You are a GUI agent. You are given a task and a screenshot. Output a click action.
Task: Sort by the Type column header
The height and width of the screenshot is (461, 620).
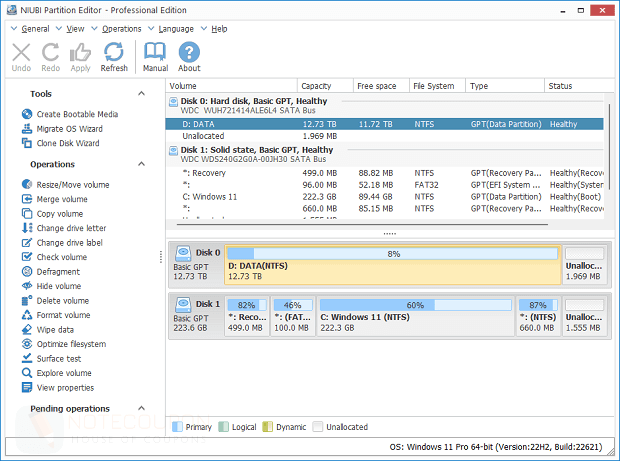(x=505, y=86)
